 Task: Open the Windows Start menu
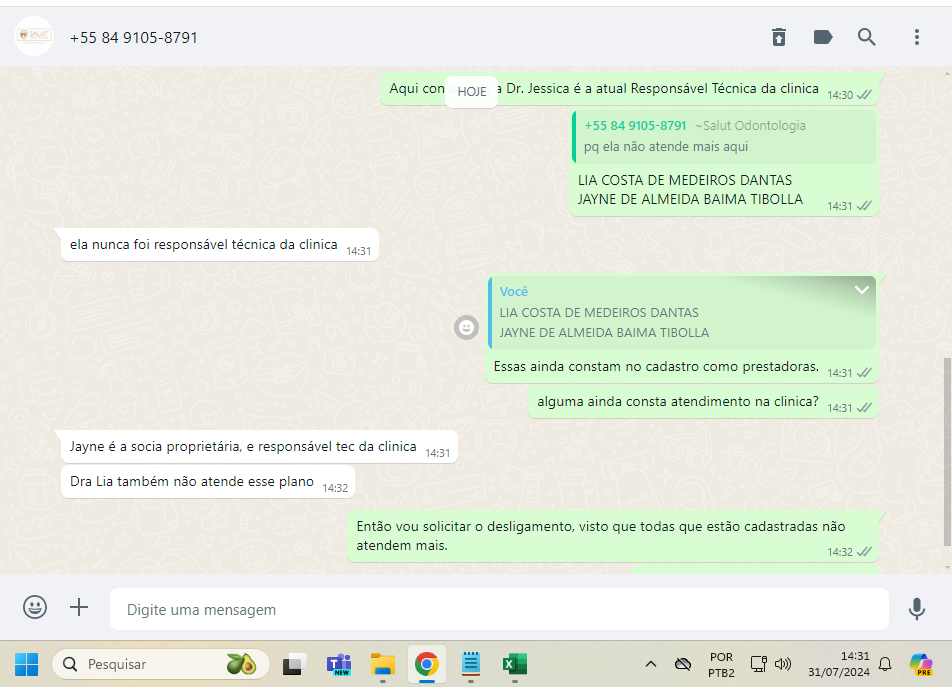[x=26, y=664]
